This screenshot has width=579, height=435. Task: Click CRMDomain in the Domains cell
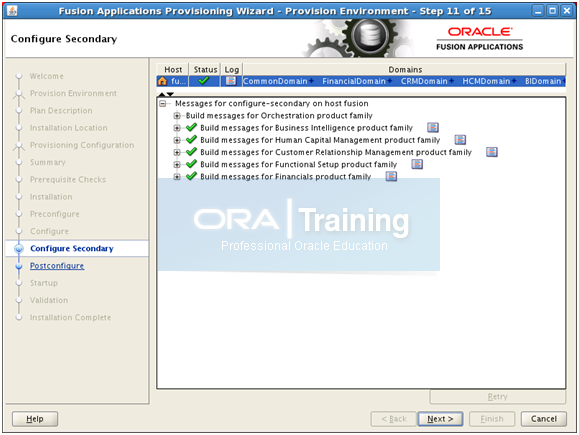pos(424,81)
